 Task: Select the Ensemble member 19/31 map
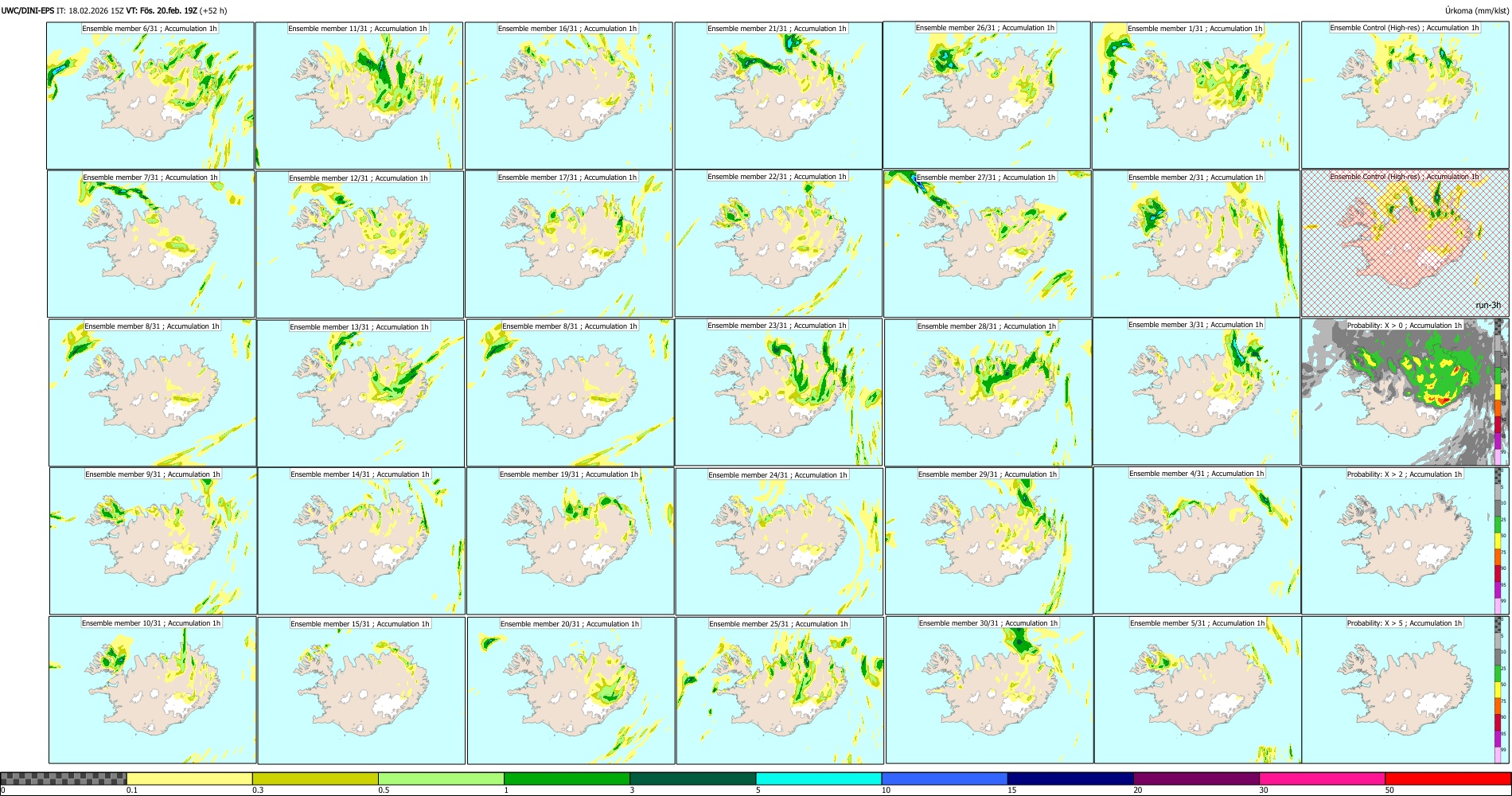tap(571, 540)
